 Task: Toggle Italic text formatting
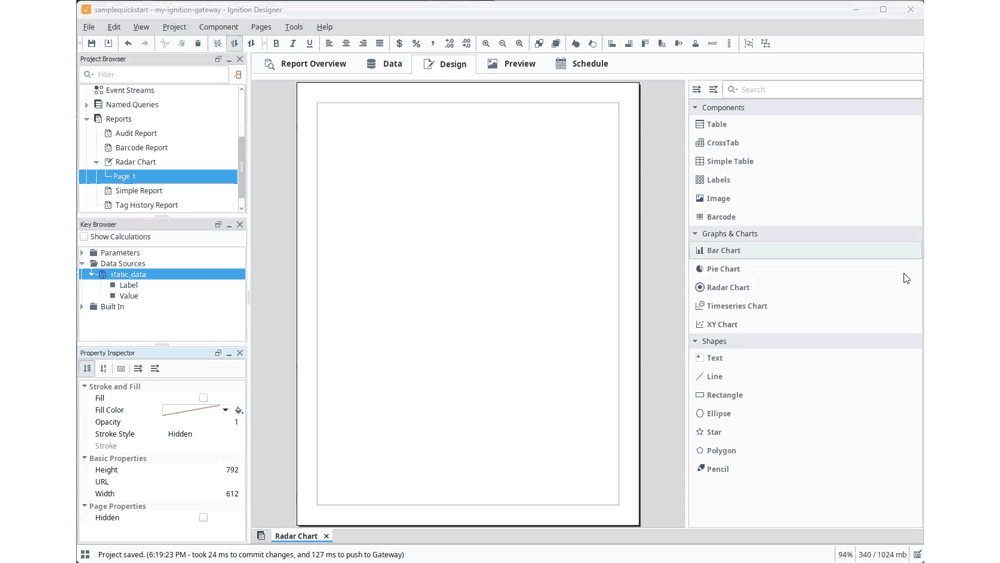coord(293,43)
